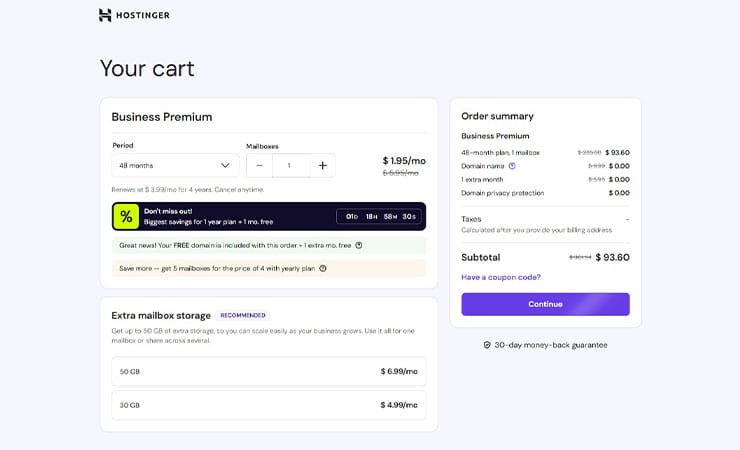Image resolution: width=740 pixels, height=450 pixels.
Task: Click the '48-month plan, 1 mailbox' line
Action: coord(500,153)
